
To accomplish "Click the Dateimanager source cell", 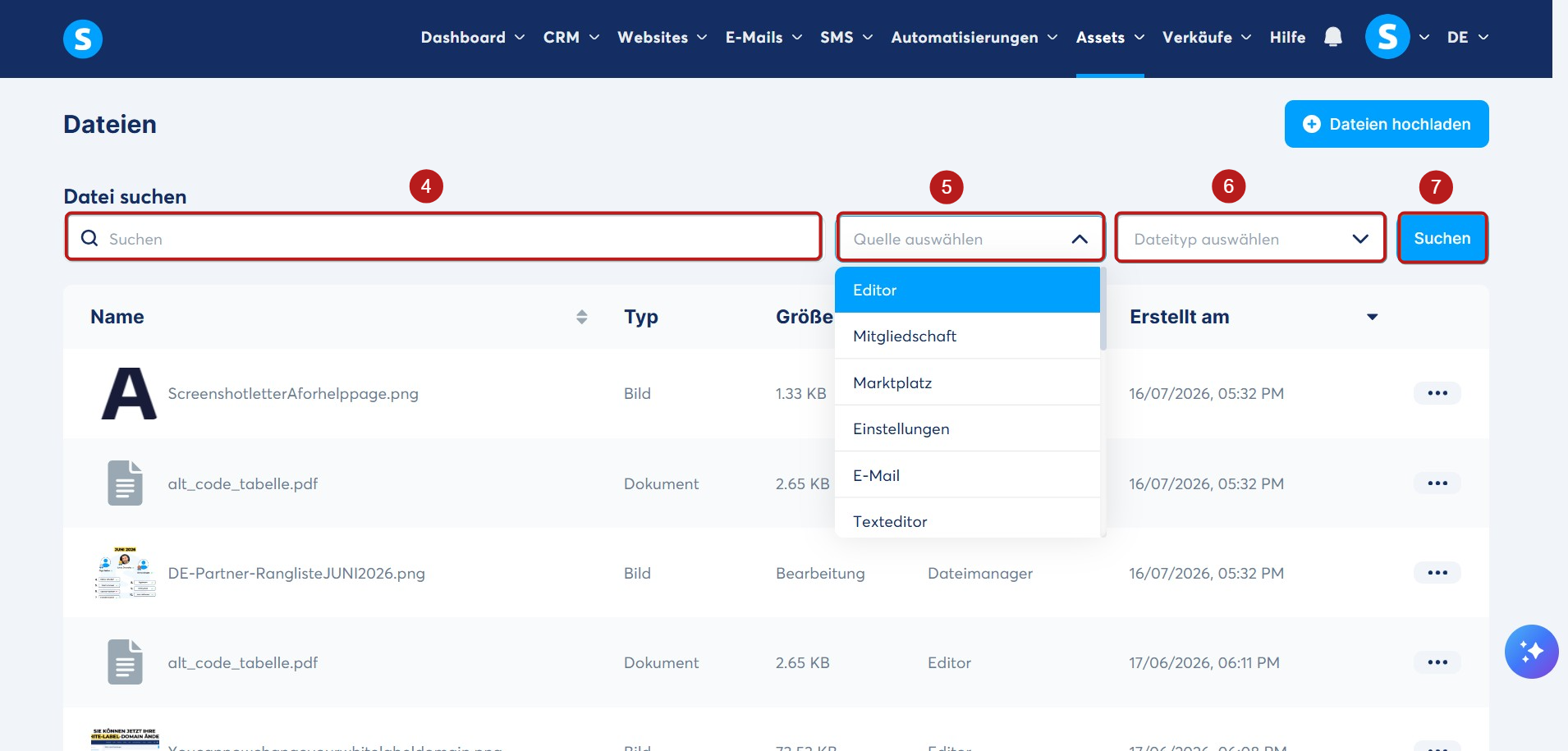I will tap(980, 573).
